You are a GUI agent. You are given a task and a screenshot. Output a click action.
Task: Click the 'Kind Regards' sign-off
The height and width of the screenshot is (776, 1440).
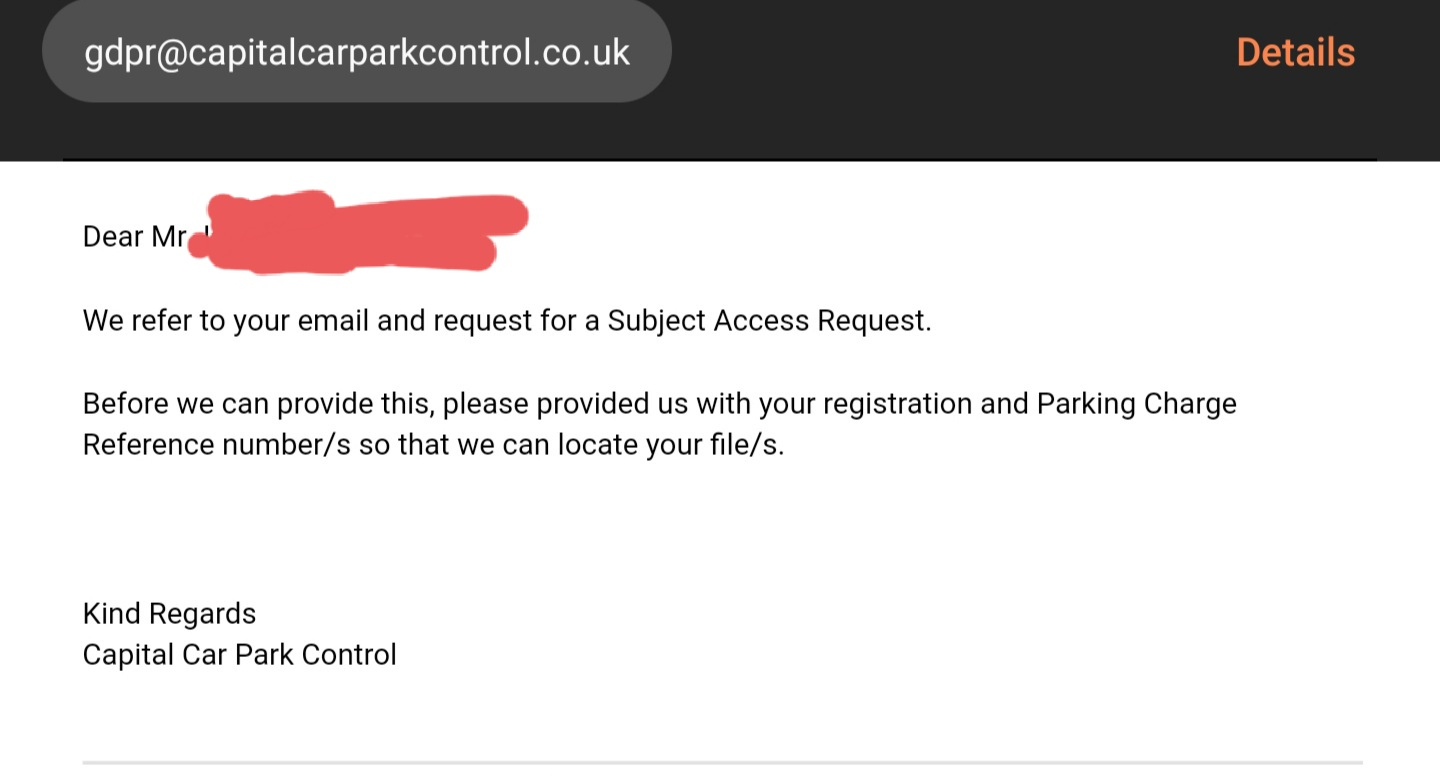169,613
